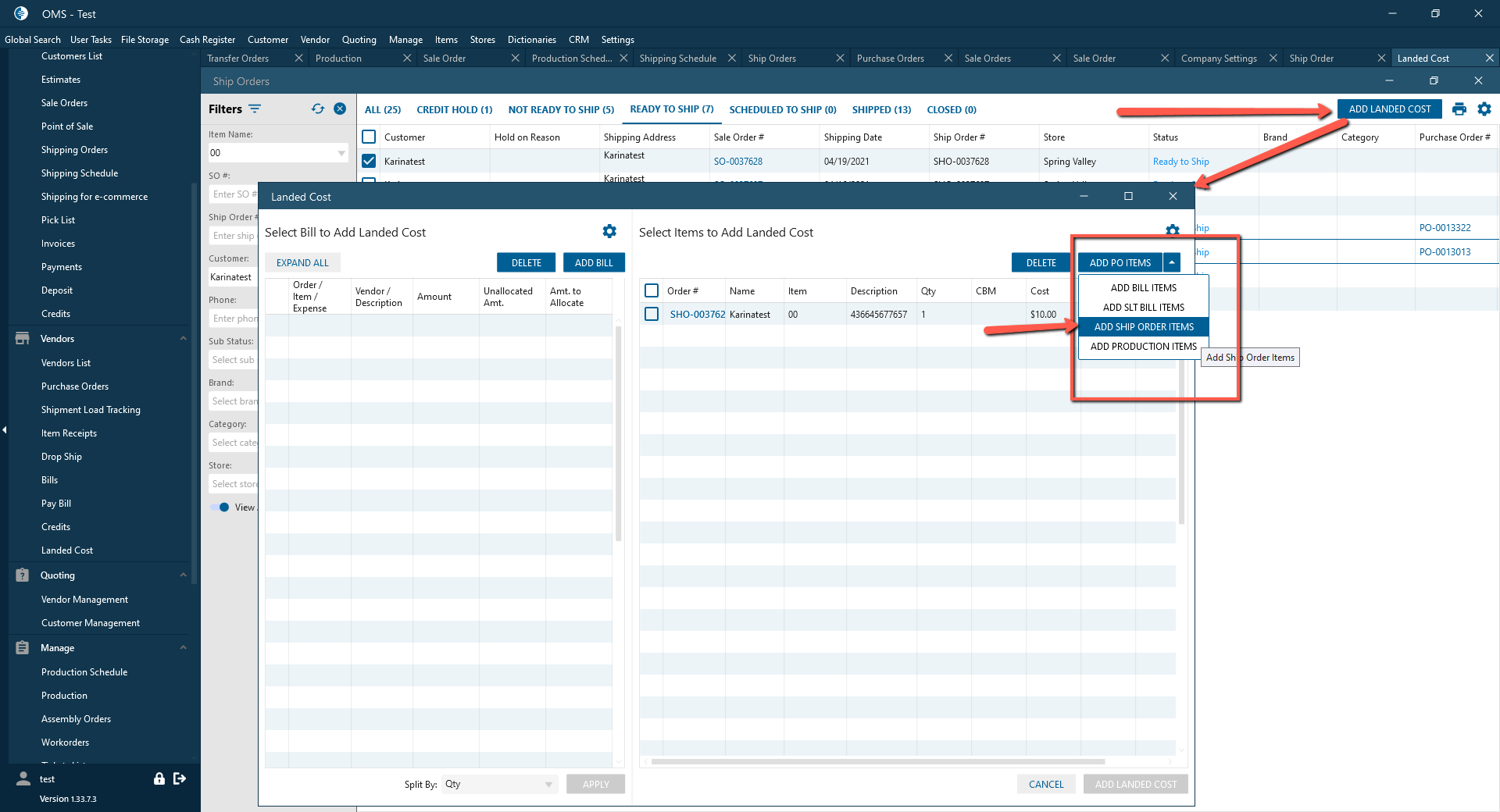Click the lock icon in sidebar footer
Viewport: 1500px width, 812px height.
[159, 778]
